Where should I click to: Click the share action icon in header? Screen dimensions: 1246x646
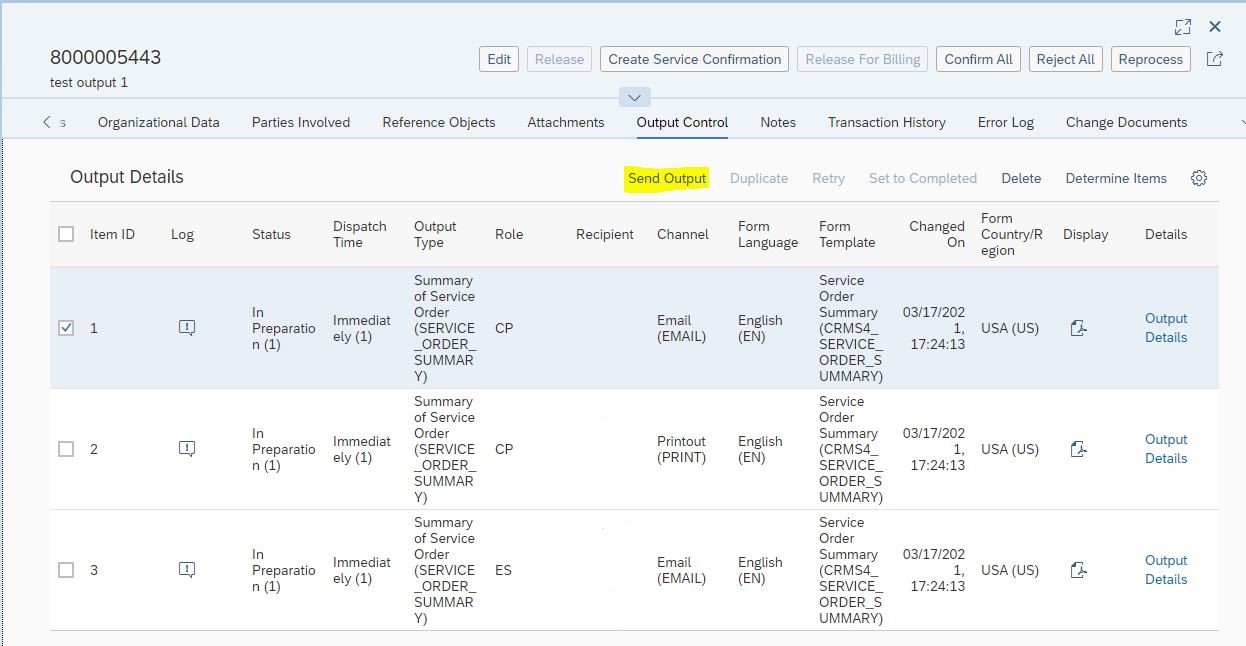1215,59
